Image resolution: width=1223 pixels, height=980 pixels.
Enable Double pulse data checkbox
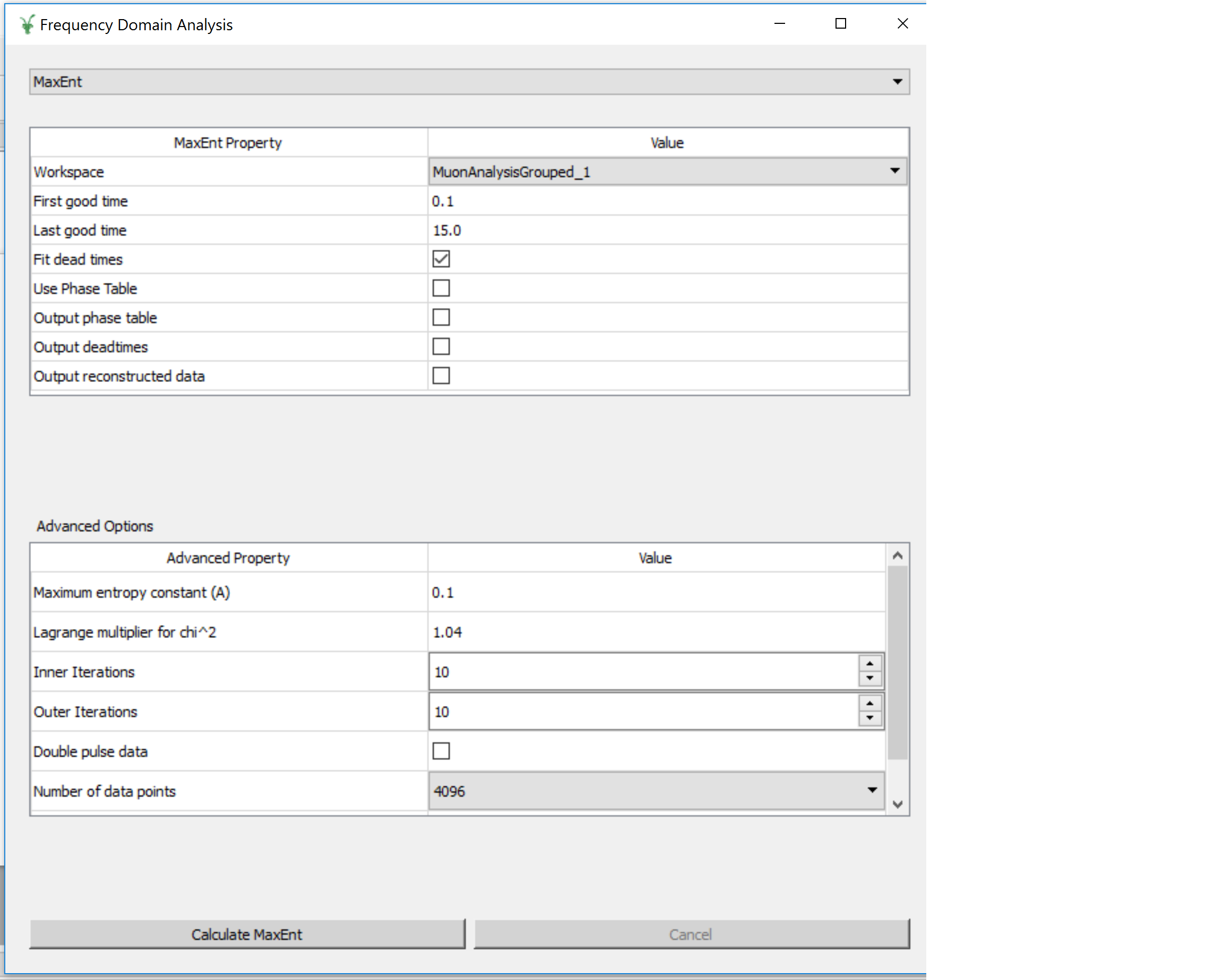coord(441,751)
